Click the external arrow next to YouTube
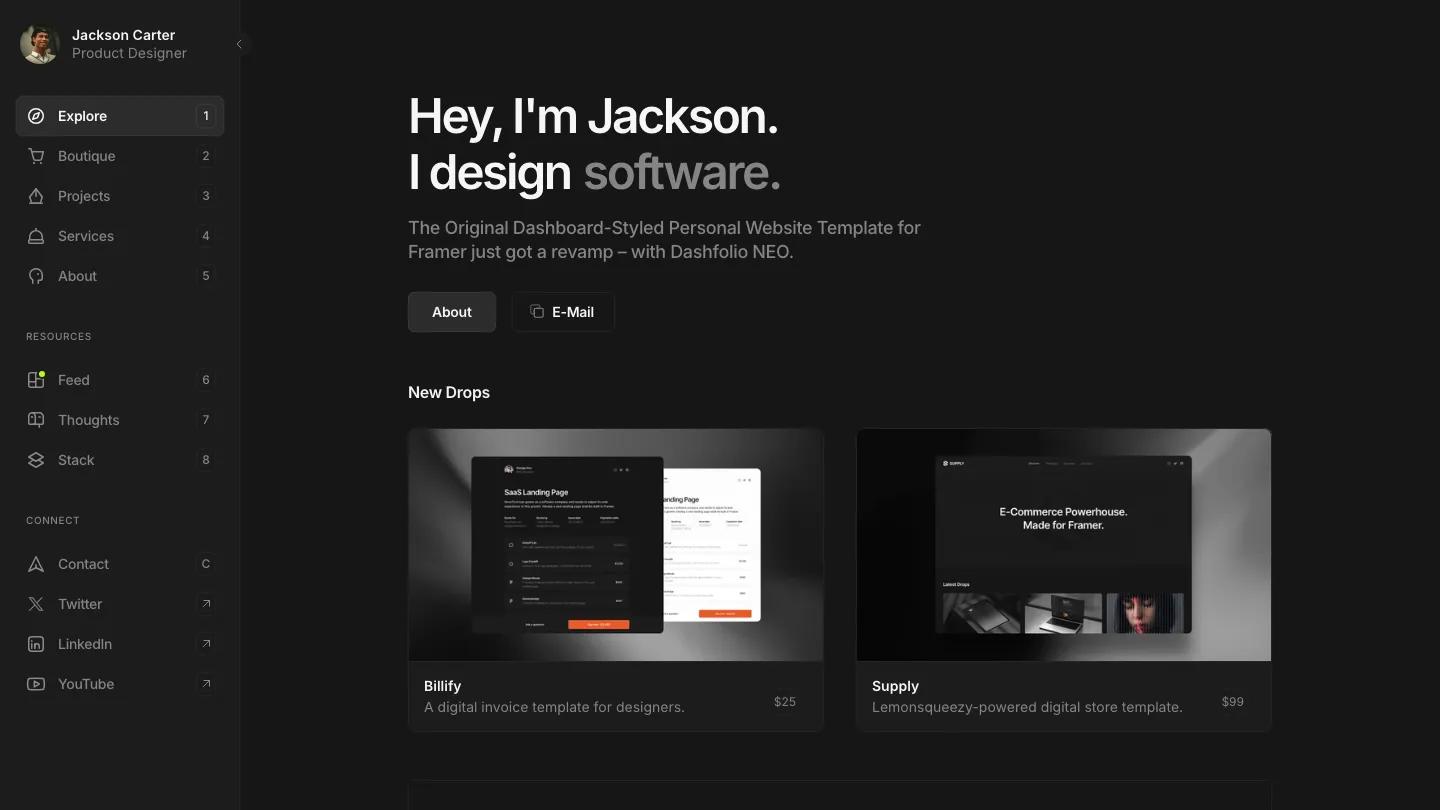The width and height of the screenshot is (1440, 810). (206, 684)
